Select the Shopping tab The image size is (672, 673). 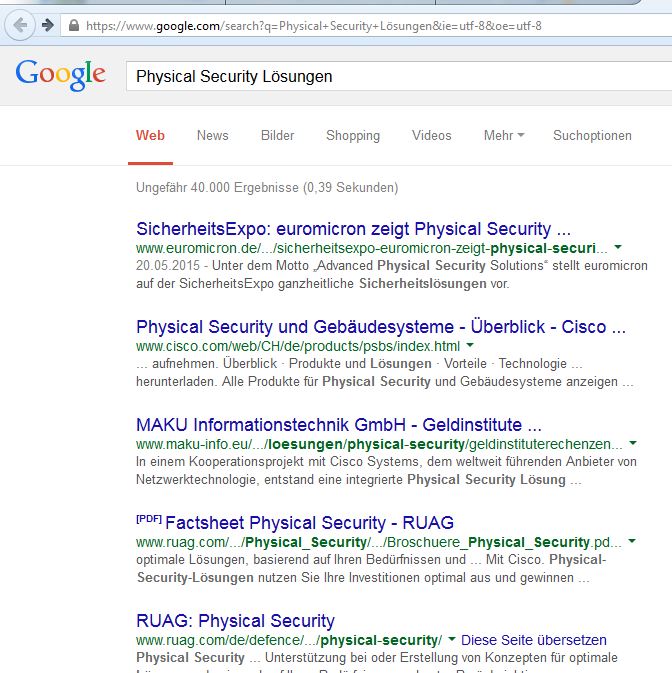(x=353, y=135)
